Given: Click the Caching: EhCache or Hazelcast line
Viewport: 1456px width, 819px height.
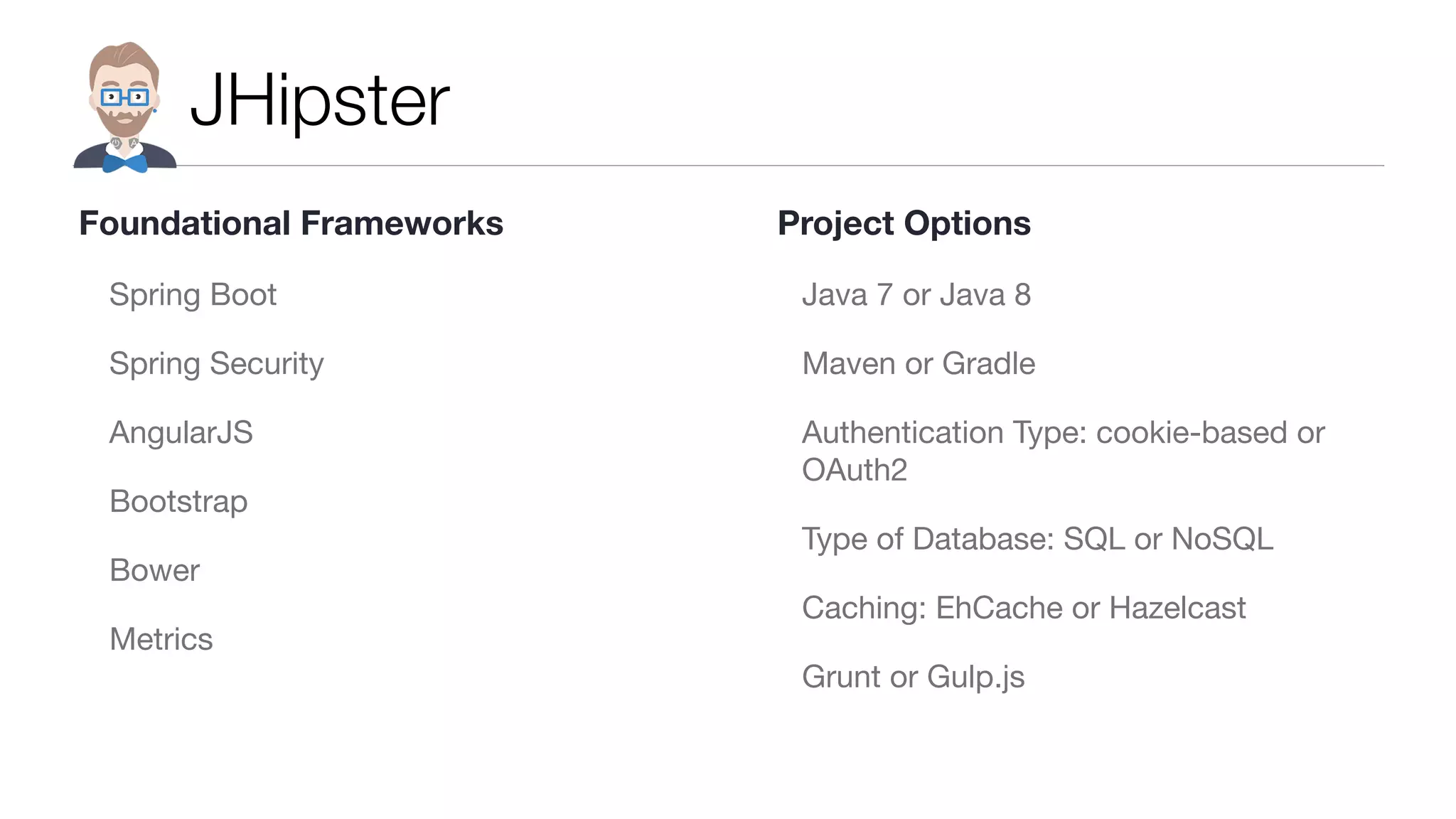Looking at the screenshot, I should [1023, 608].
